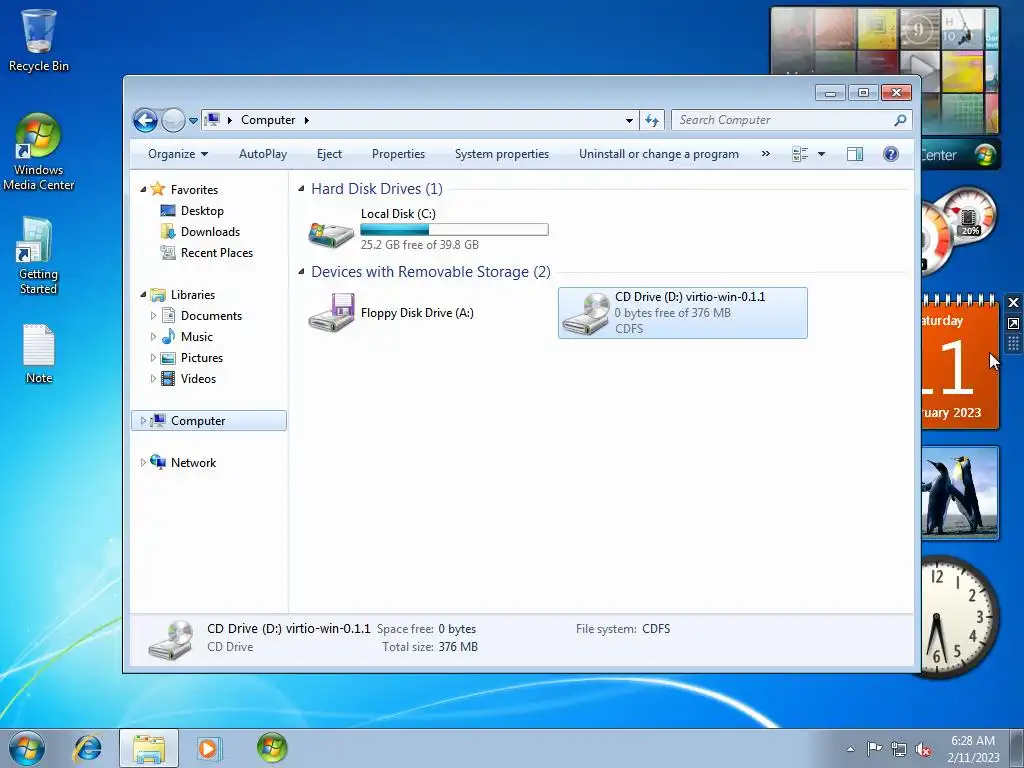
Task: Select the Videos library
Action: [198, 379]
